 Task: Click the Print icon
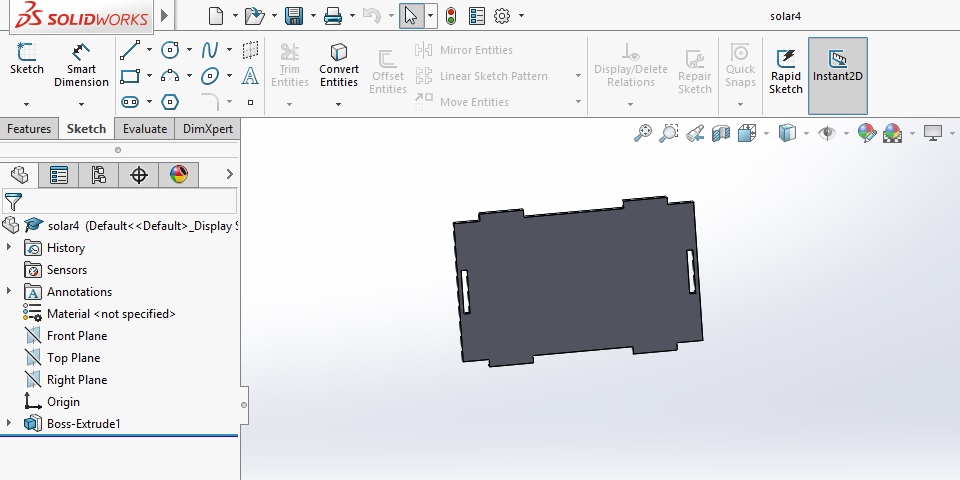pyautogui.click(x=332, y=16)
